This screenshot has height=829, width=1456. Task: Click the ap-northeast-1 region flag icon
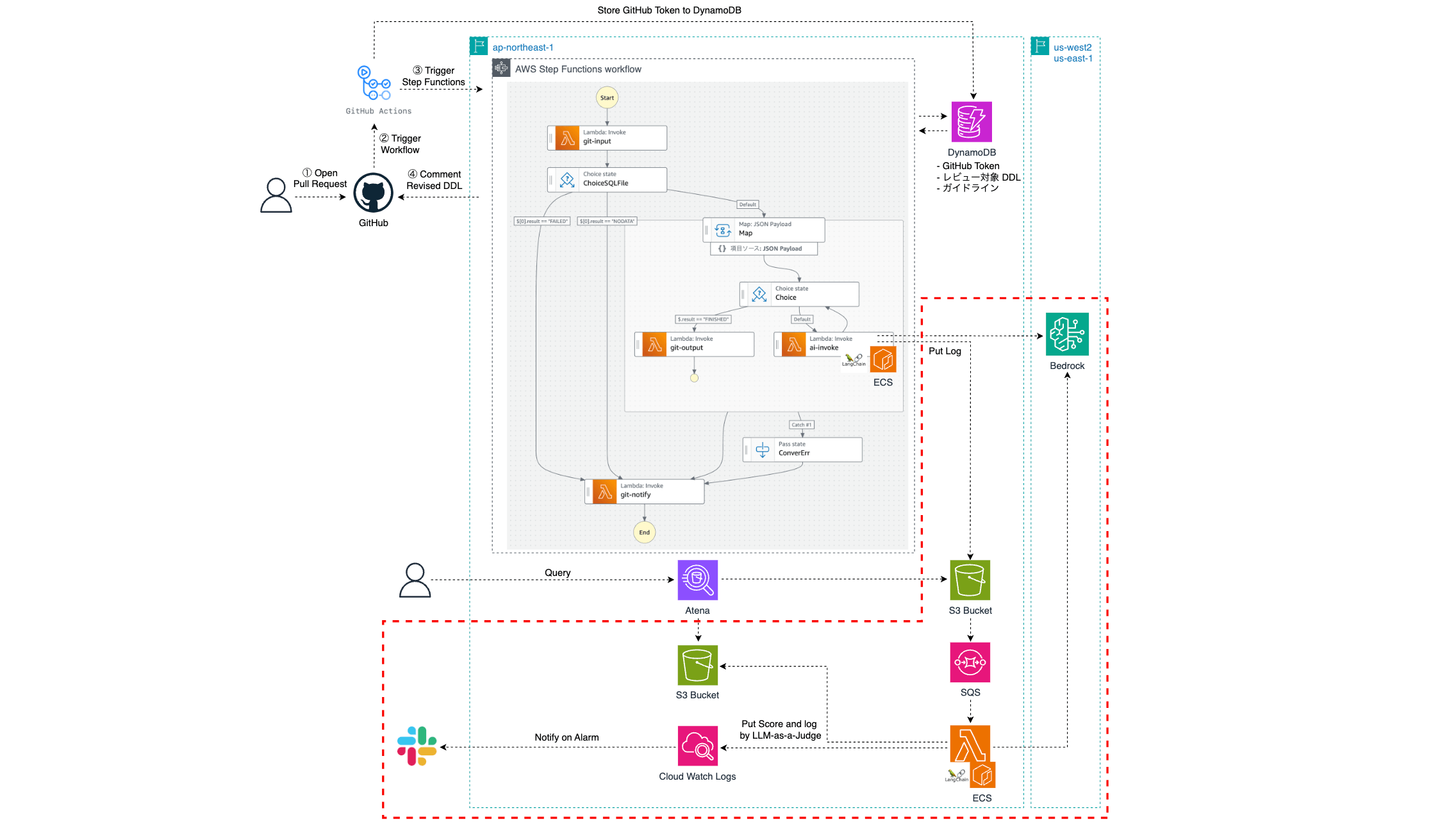click(x=479, y=46)
